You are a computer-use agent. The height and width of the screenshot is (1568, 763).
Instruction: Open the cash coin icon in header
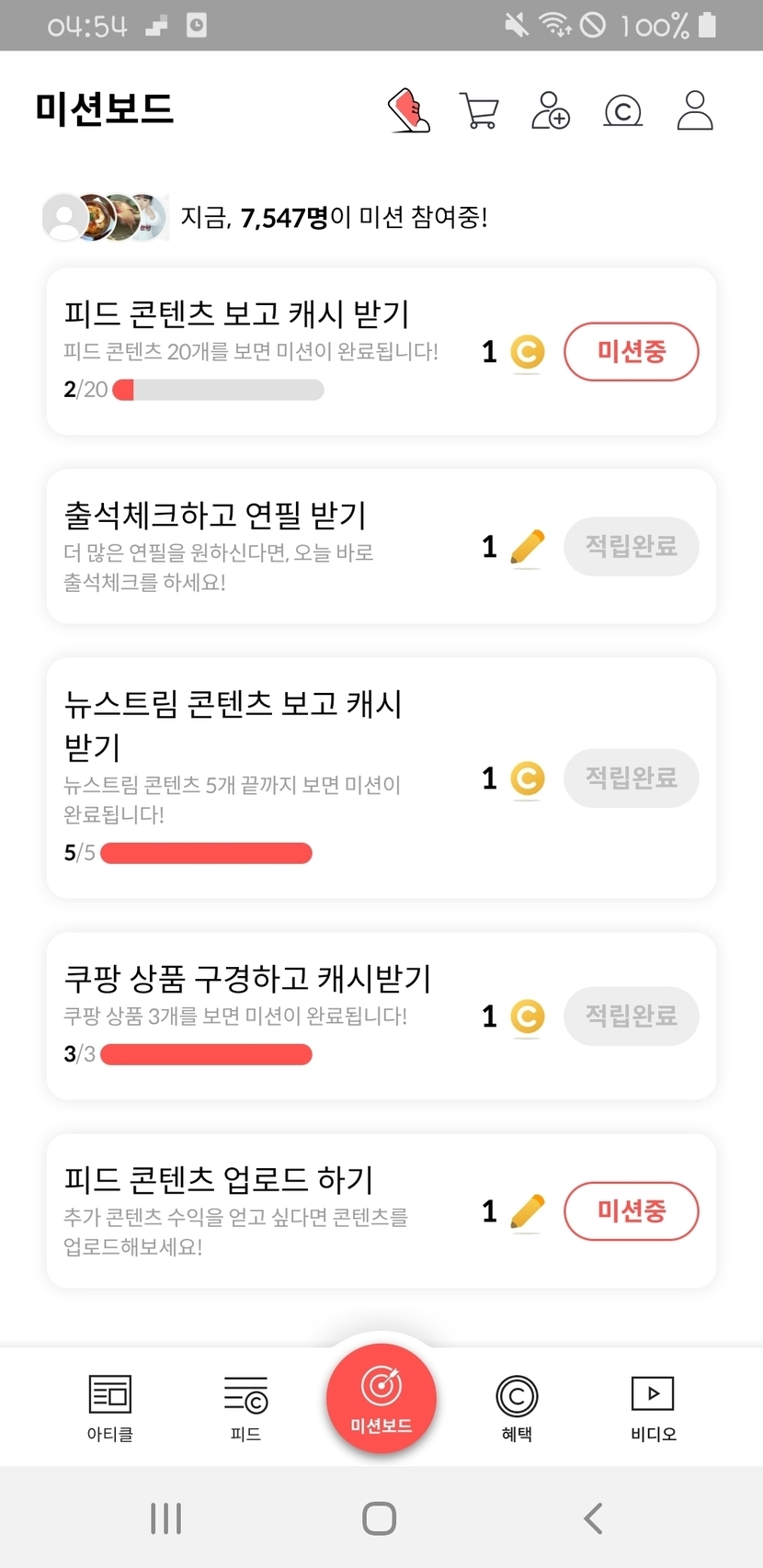point(622,111)
